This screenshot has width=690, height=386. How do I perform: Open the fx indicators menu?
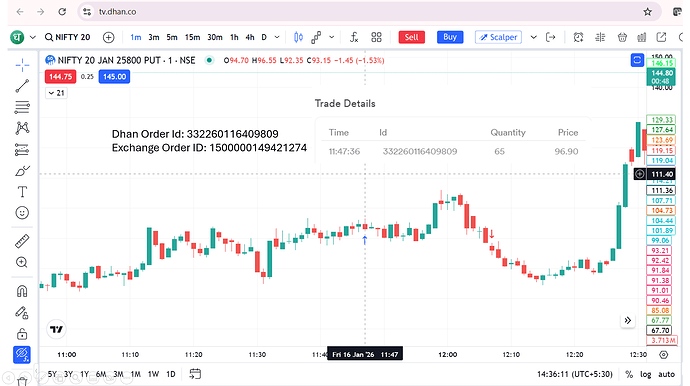(x=354, y=37)
